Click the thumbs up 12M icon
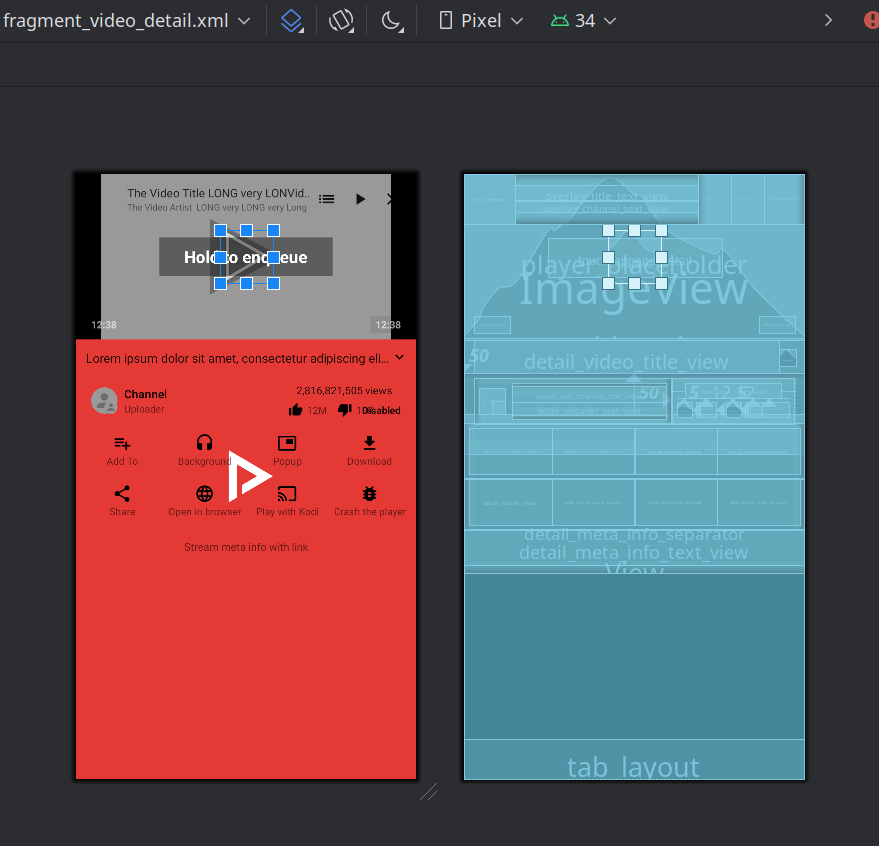Screen dimensions: 879x846 (295, 410)
